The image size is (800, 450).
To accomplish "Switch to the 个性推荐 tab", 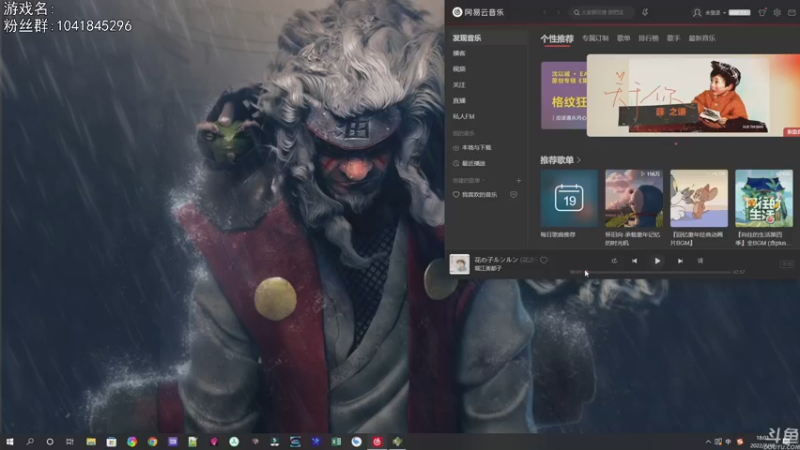I will pos(557,39).
